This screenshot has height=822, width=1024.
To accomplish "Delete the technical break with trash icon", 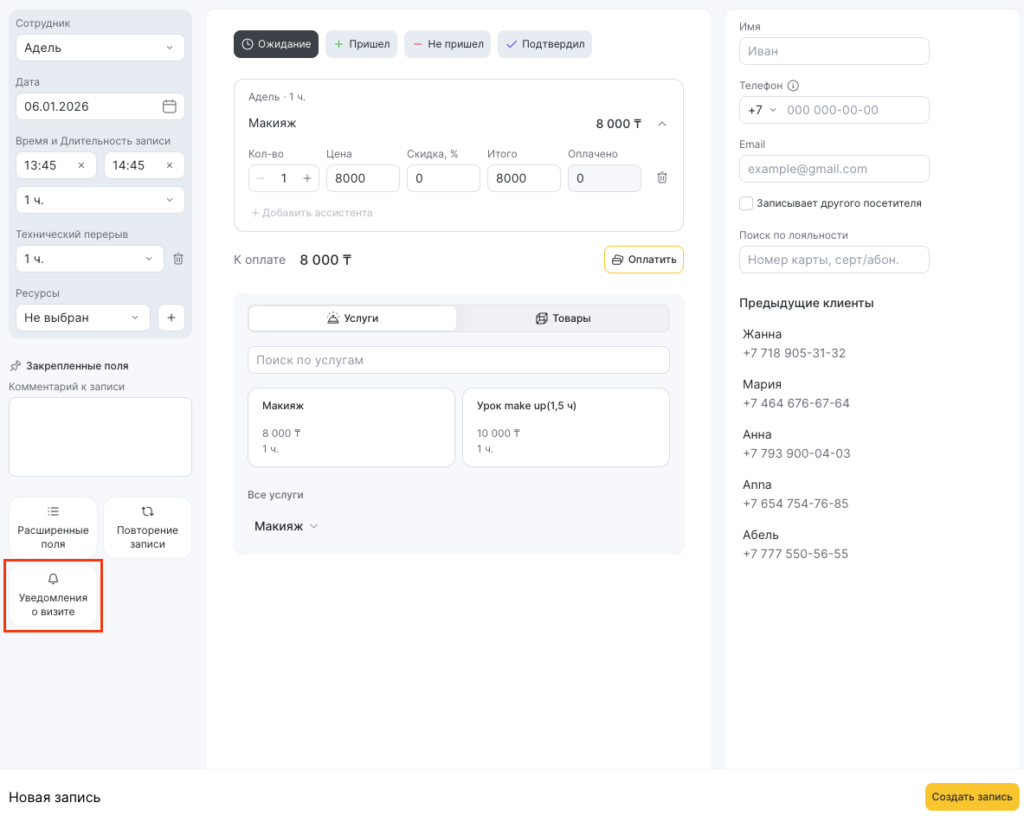I will click(178, 258).
